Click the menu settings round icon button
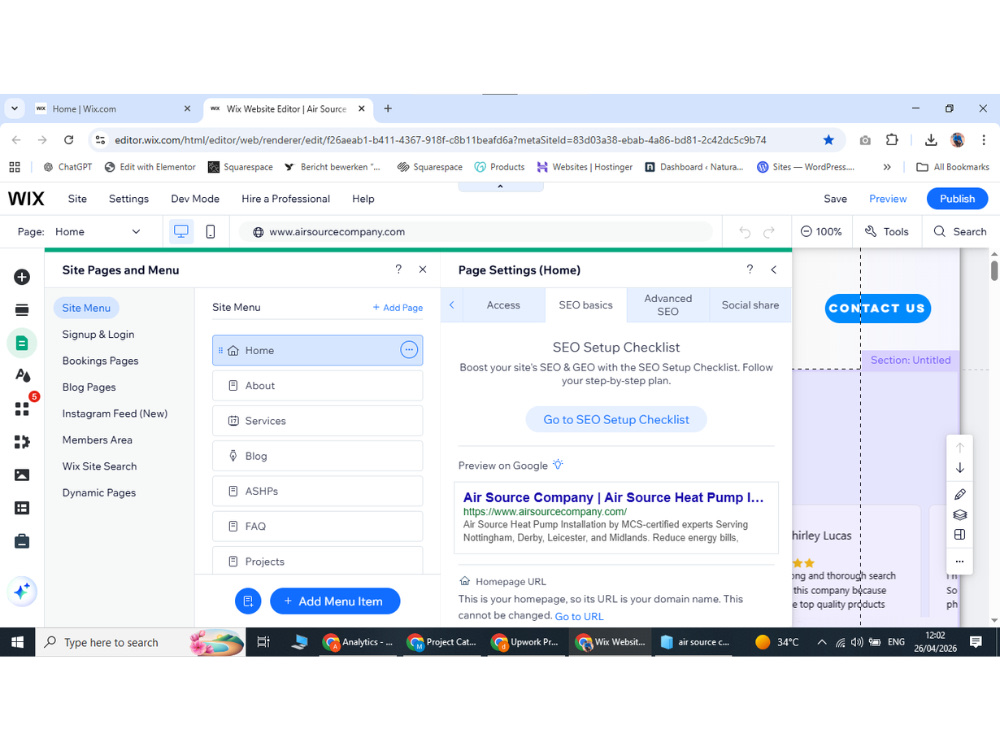The image size is (1000, 750). (248, 601)
